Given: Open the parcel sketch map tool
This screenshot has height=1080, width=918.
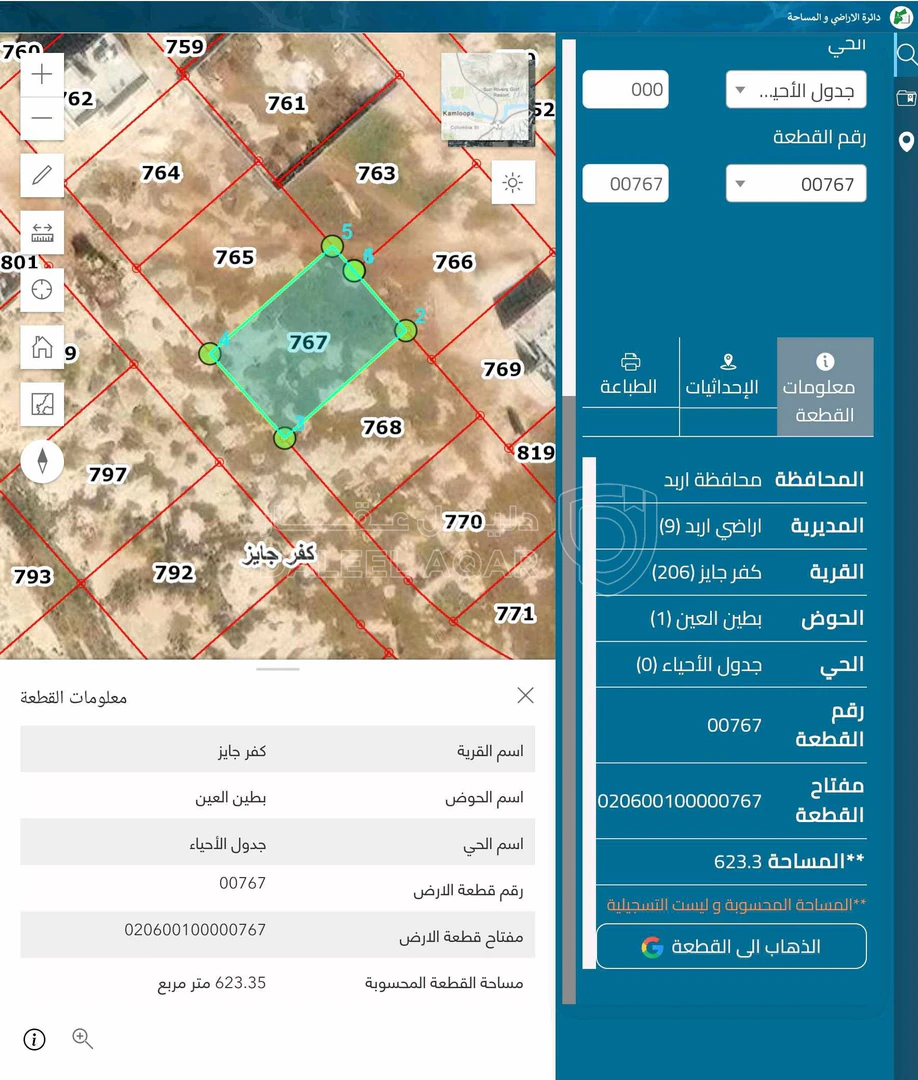Looking at the screenshot, I should [42, 404].
